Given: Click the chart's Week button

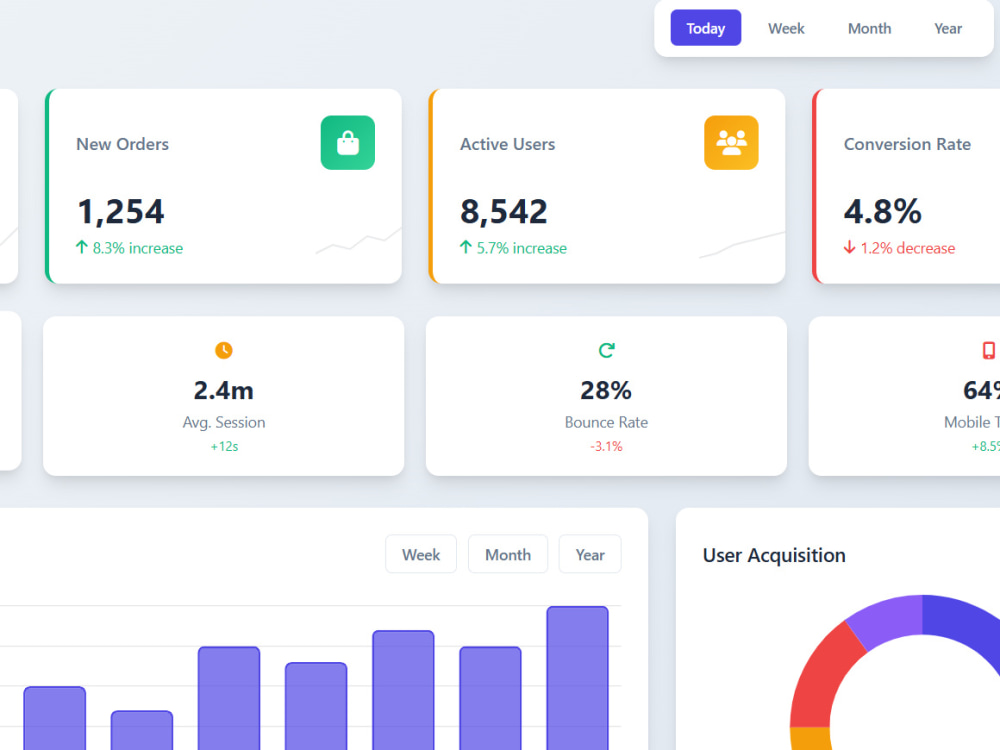Looking at the screenshot, I should pos(421,554).
